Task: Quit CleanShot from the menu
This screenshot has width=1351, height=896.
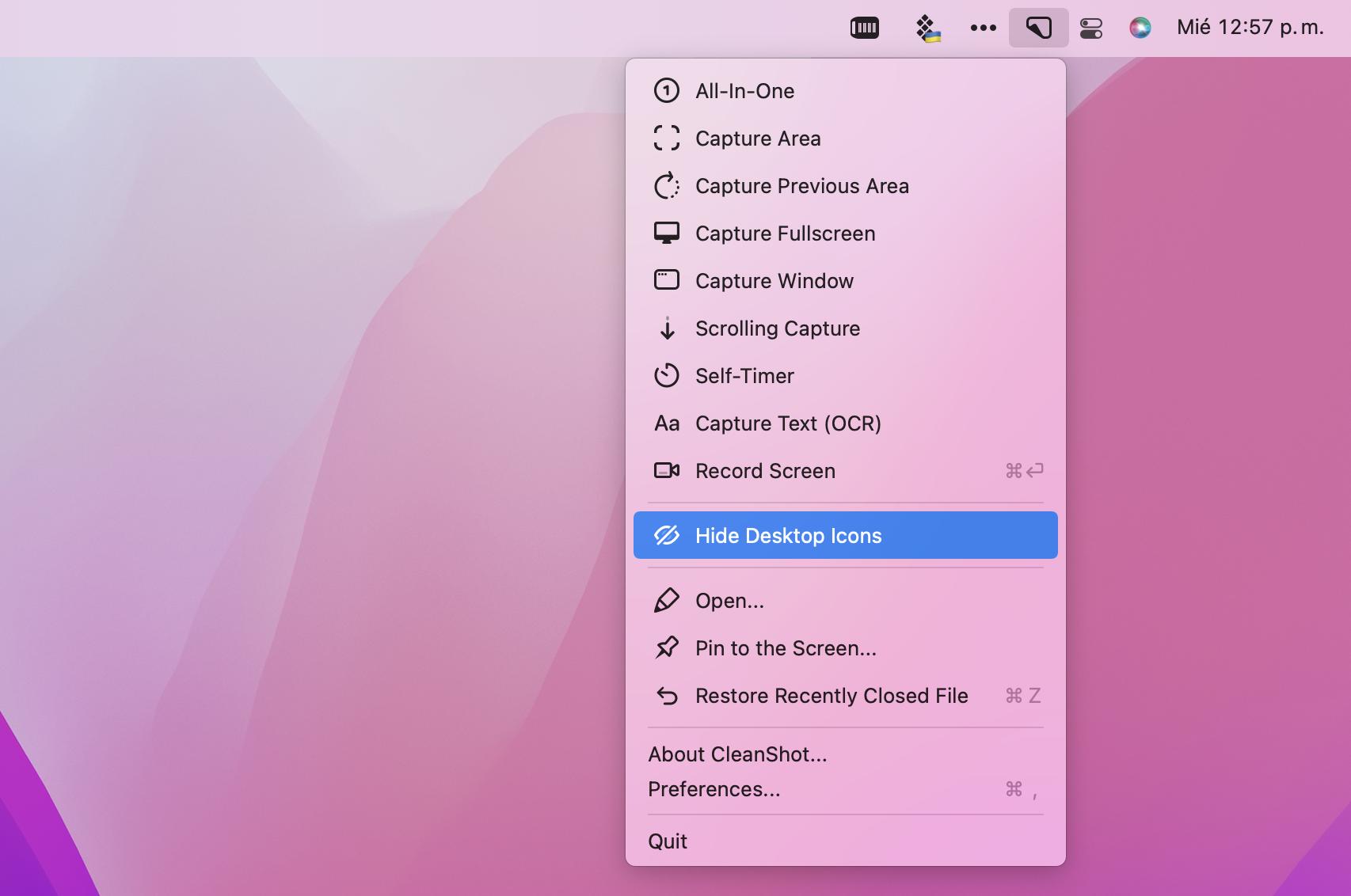Action: point(668,841)
